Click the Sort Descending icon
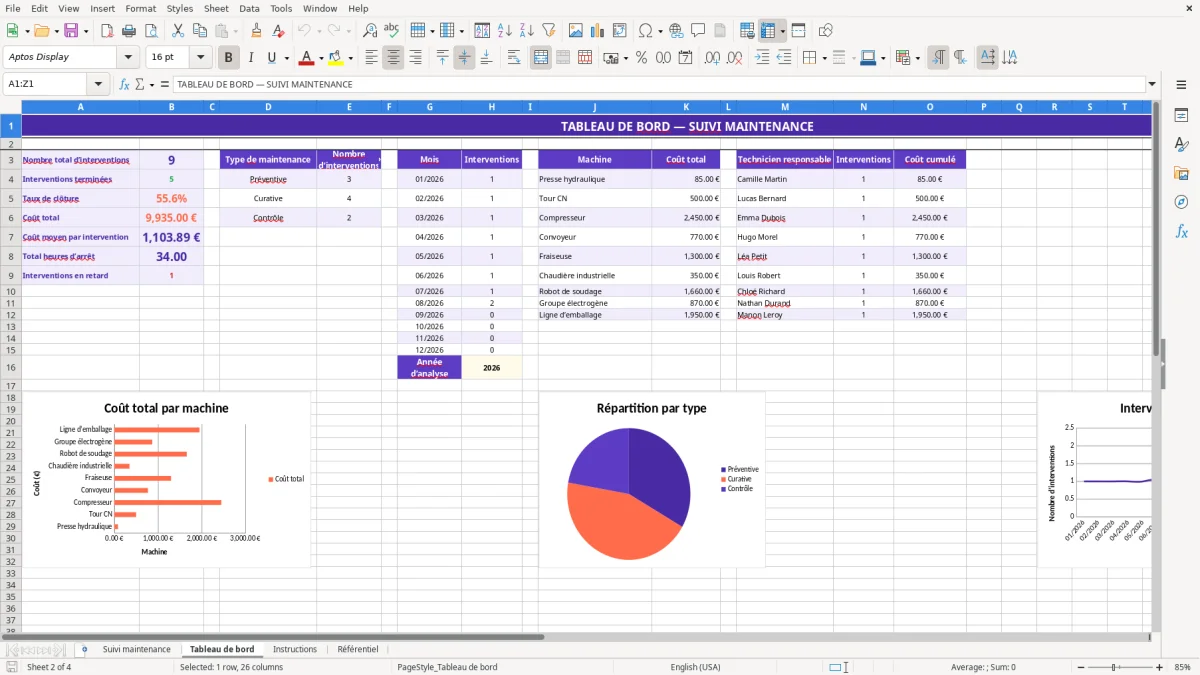The height and width of the screenshot is (675, 1200). 526,31
